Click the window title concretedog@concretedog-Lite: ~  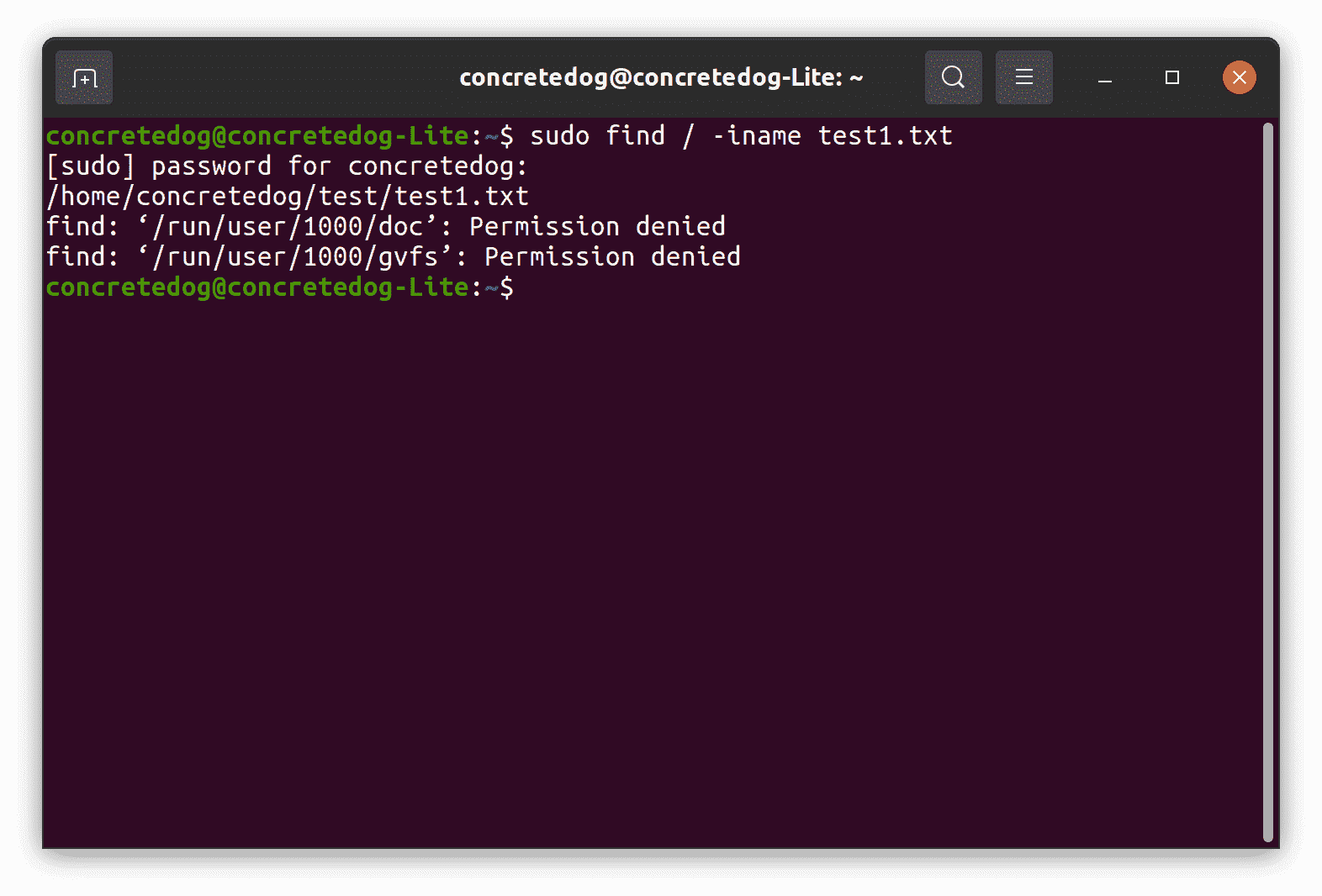661,77
